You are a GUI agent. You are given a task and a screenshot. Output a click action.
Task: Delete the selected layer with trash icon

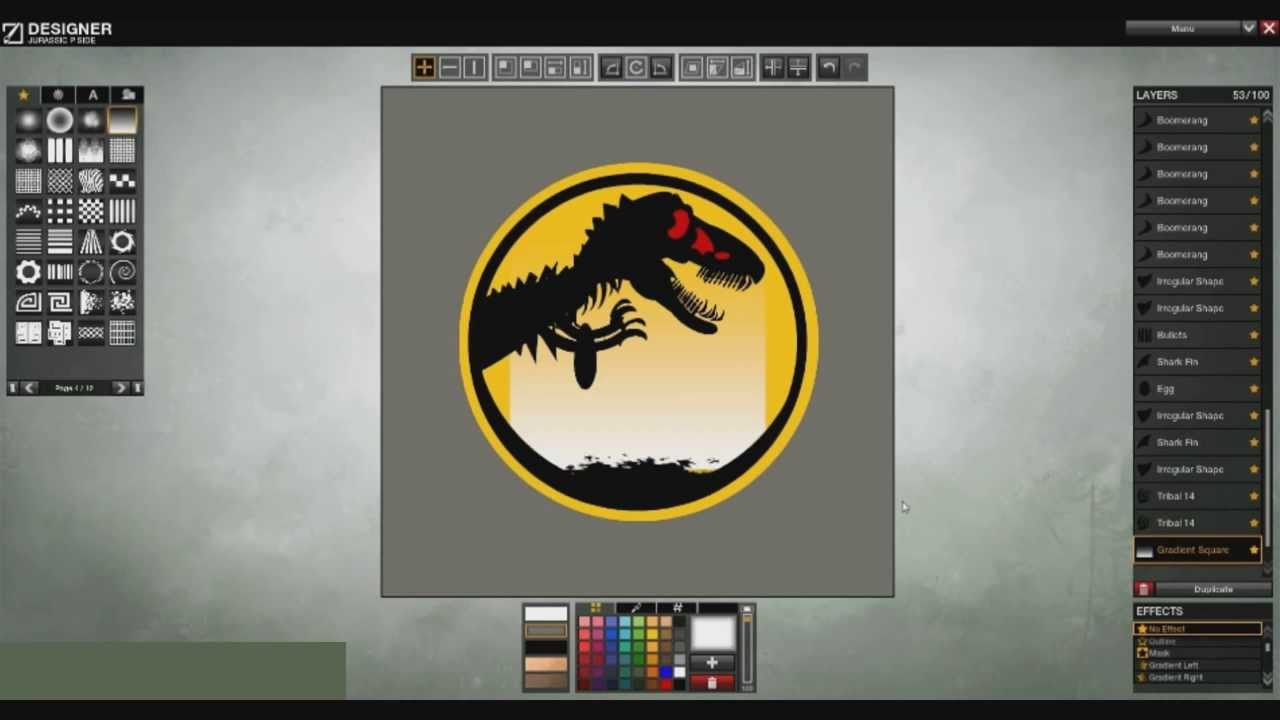click(x=1144, y=589)
